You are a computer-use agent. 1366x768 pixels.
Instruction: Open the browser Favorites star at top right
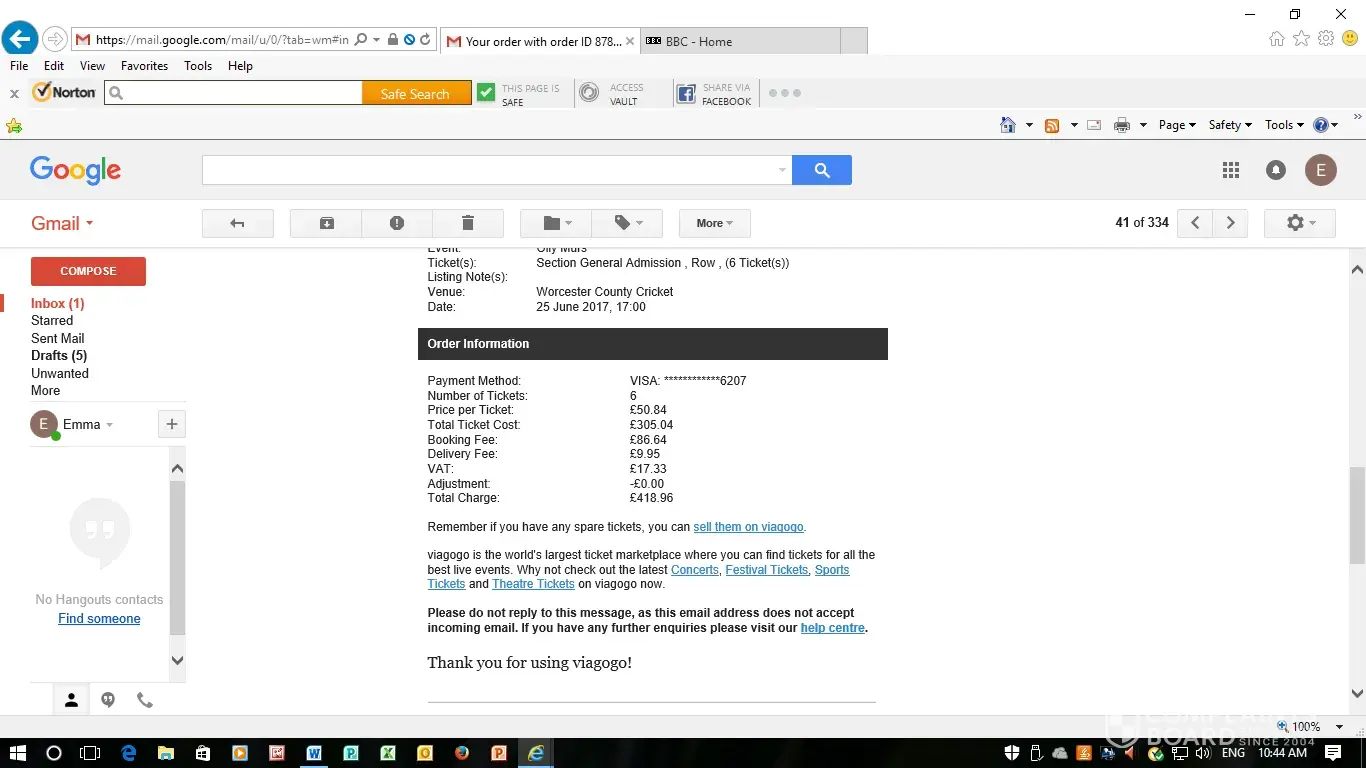click(x=1301, y=39)
